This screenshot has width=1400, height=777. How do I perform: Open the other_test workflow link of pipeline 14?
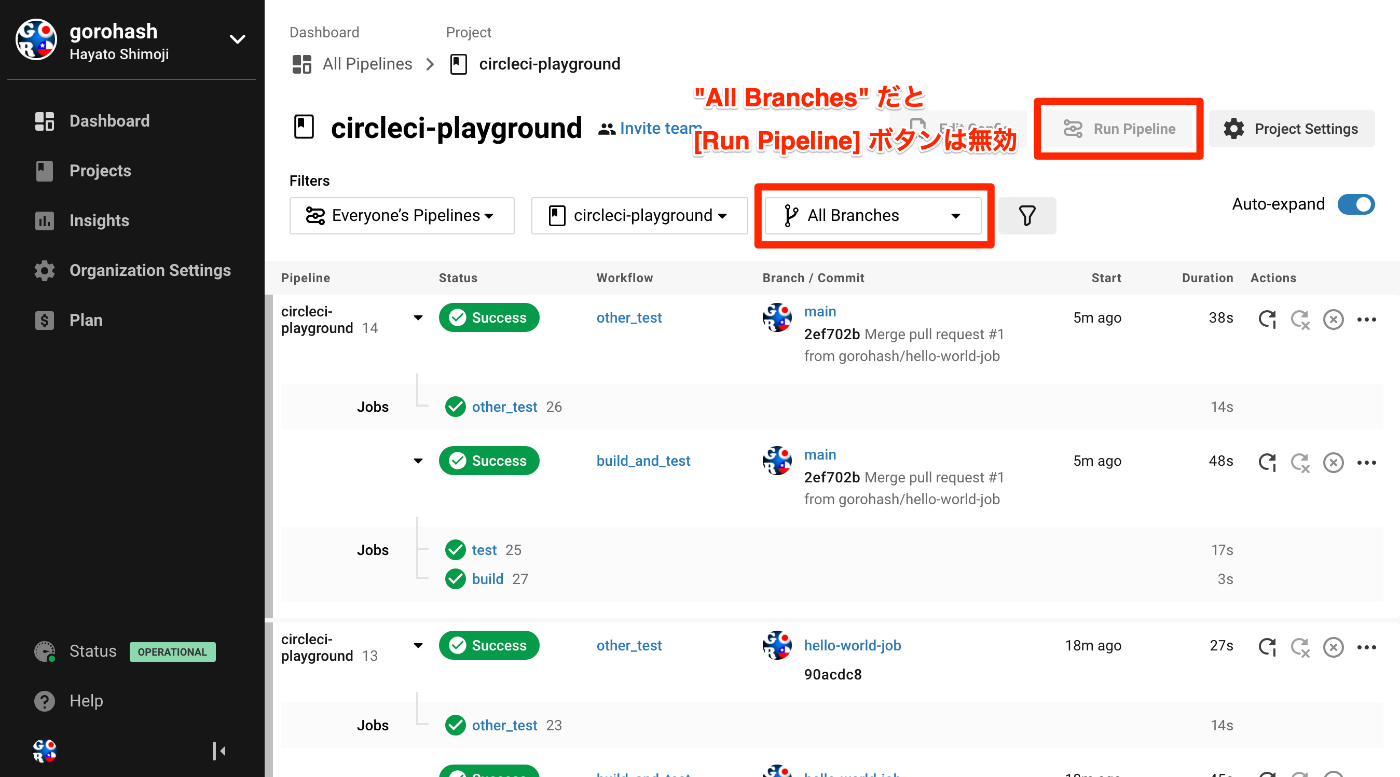(629, 318)
